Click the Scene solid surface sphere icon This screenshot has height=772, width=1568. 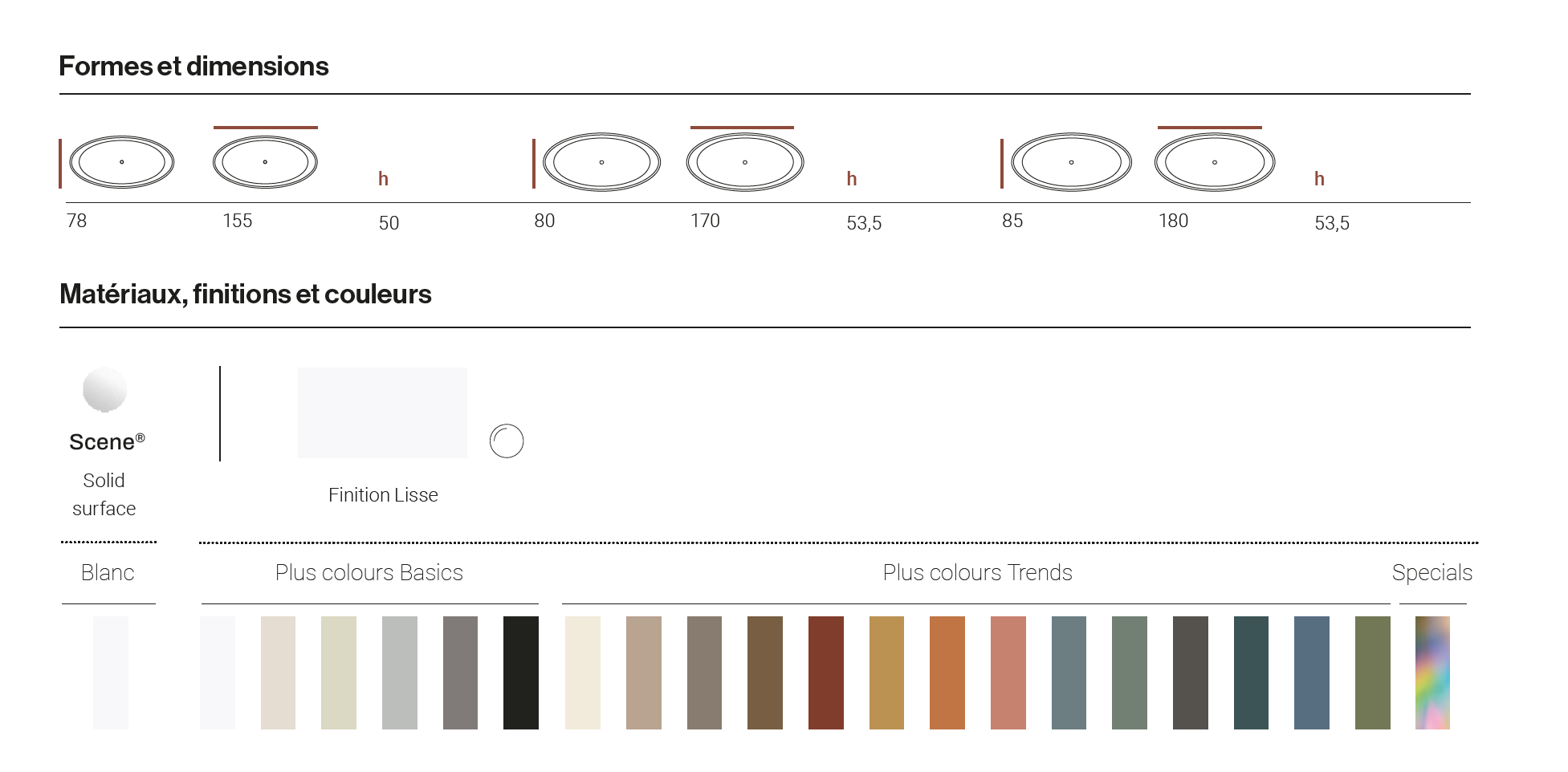click(x=105, y=390)
